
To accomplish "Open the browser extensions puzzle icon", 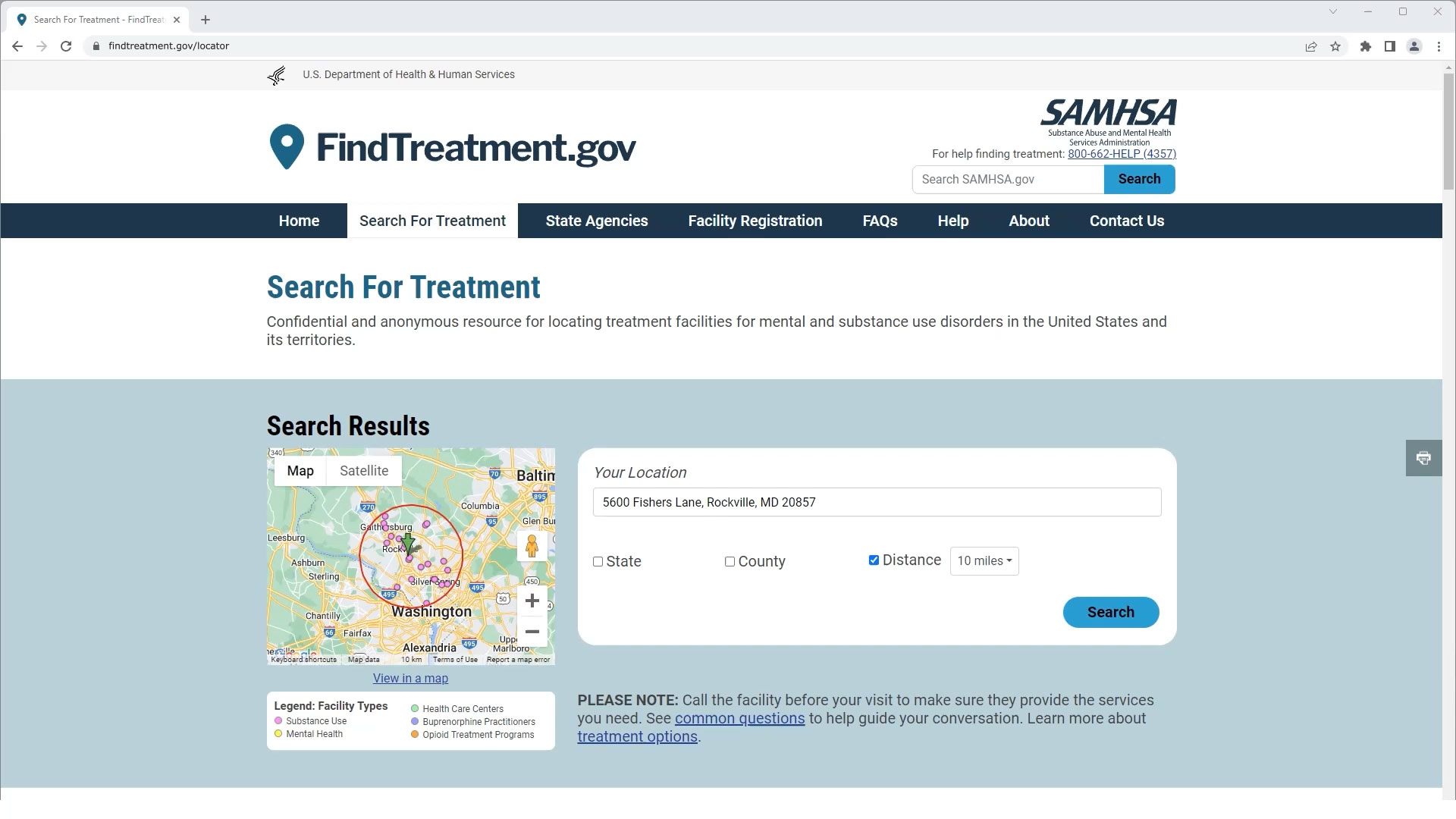I will pyautogui.click(x=1366, y=46).
